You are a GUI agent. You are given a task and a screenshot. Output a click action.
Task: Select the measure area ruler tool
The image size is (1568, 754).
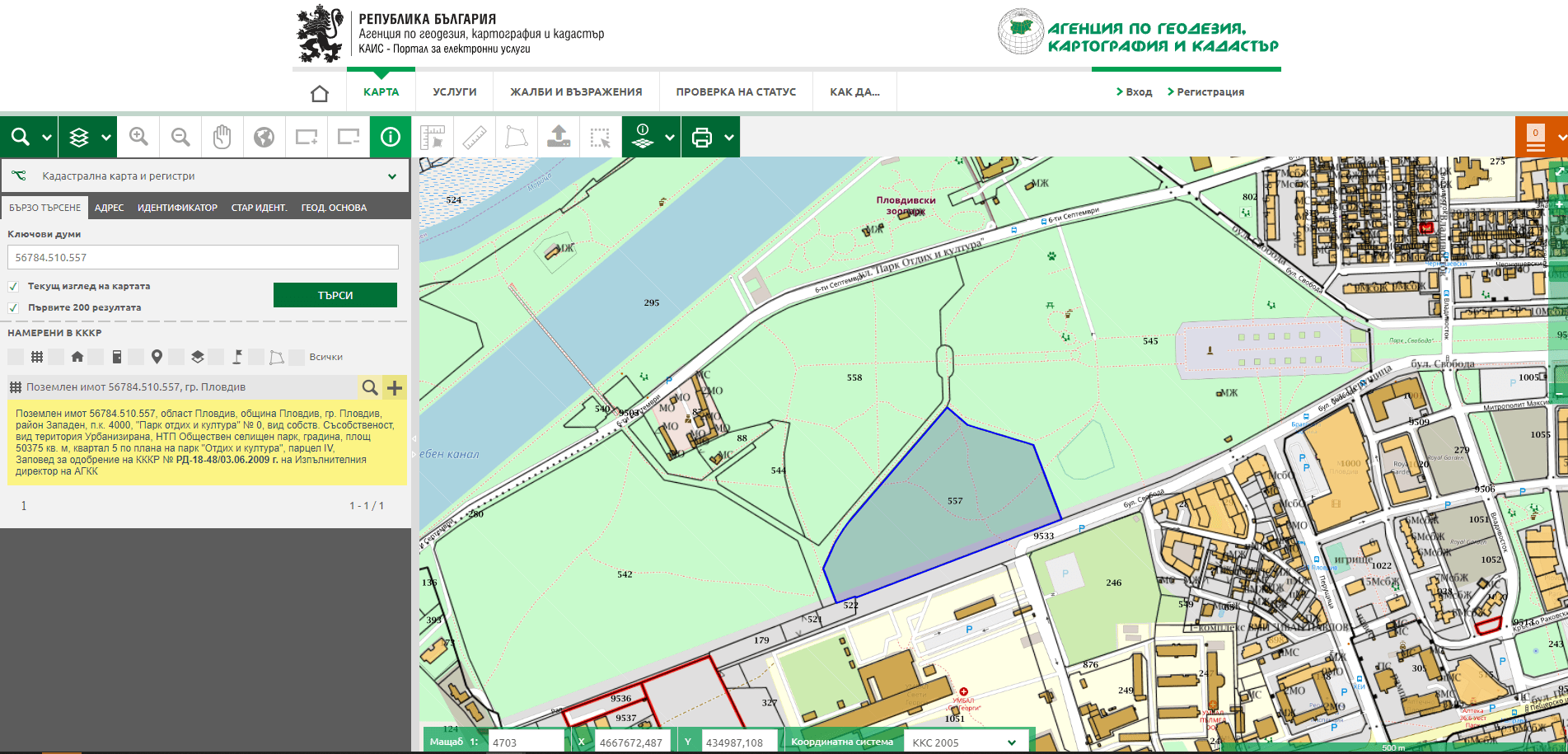pyautogui.click(x=432, y=137)
